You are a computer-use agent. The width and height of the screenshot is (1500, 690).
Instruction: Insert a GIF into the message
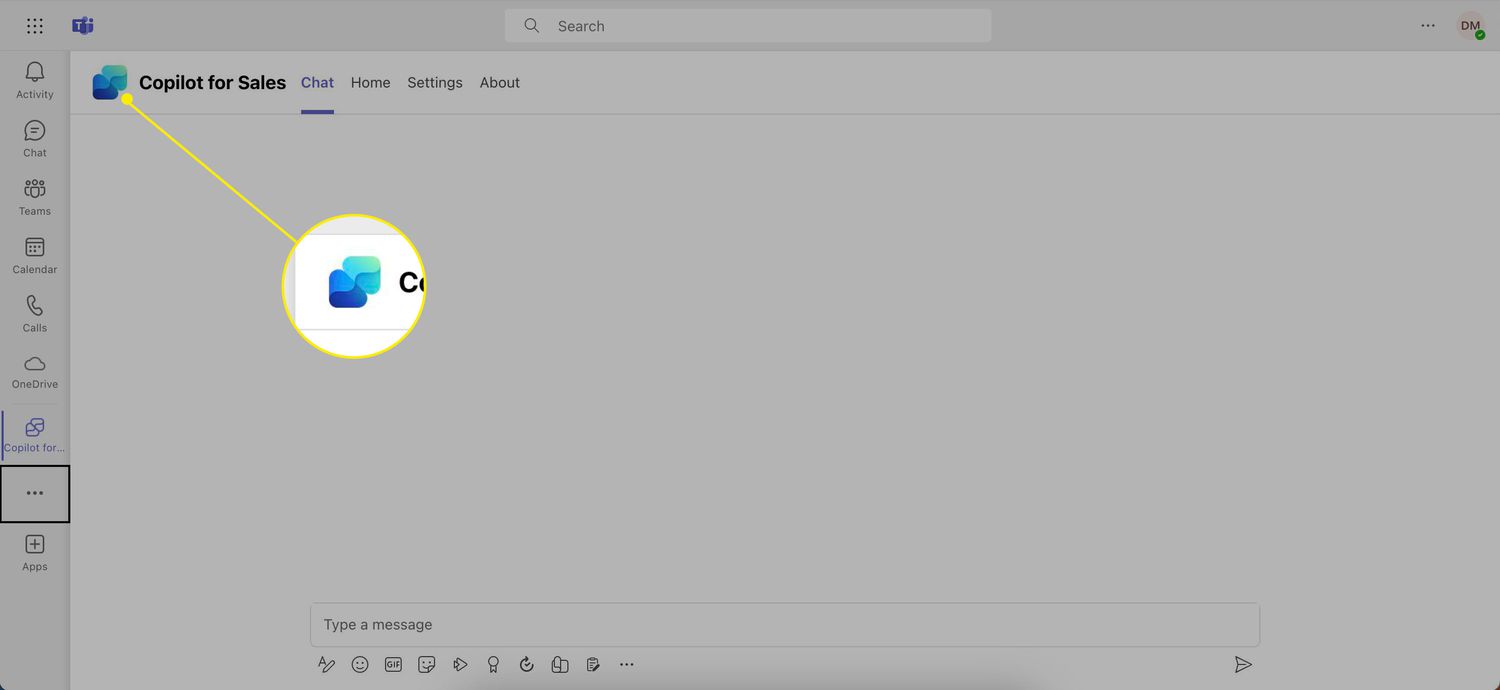pos(393,664)
